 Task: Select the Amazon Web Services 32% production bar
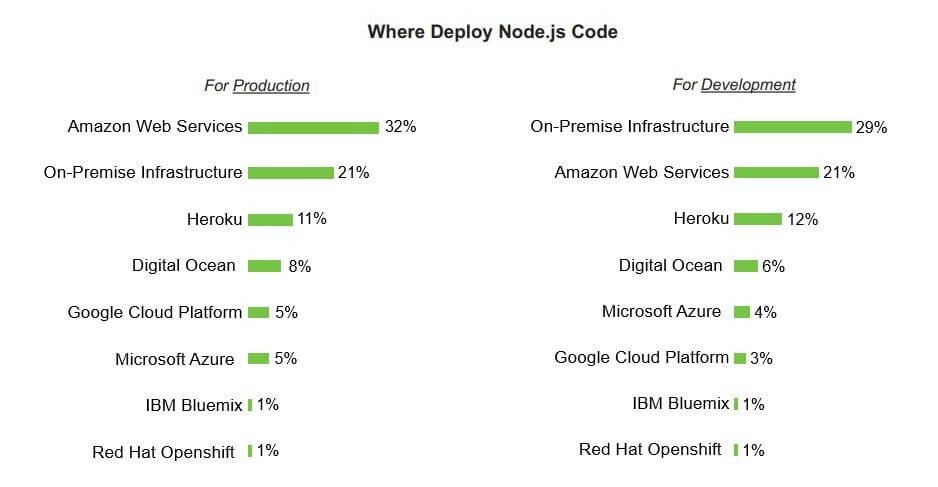pyautogui.click(x=313, y=127)
